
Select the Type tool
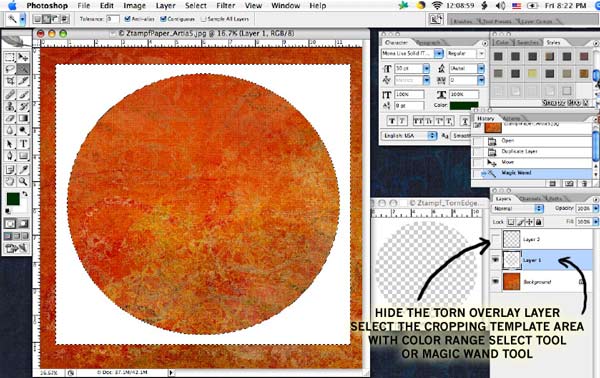(23, 144)
